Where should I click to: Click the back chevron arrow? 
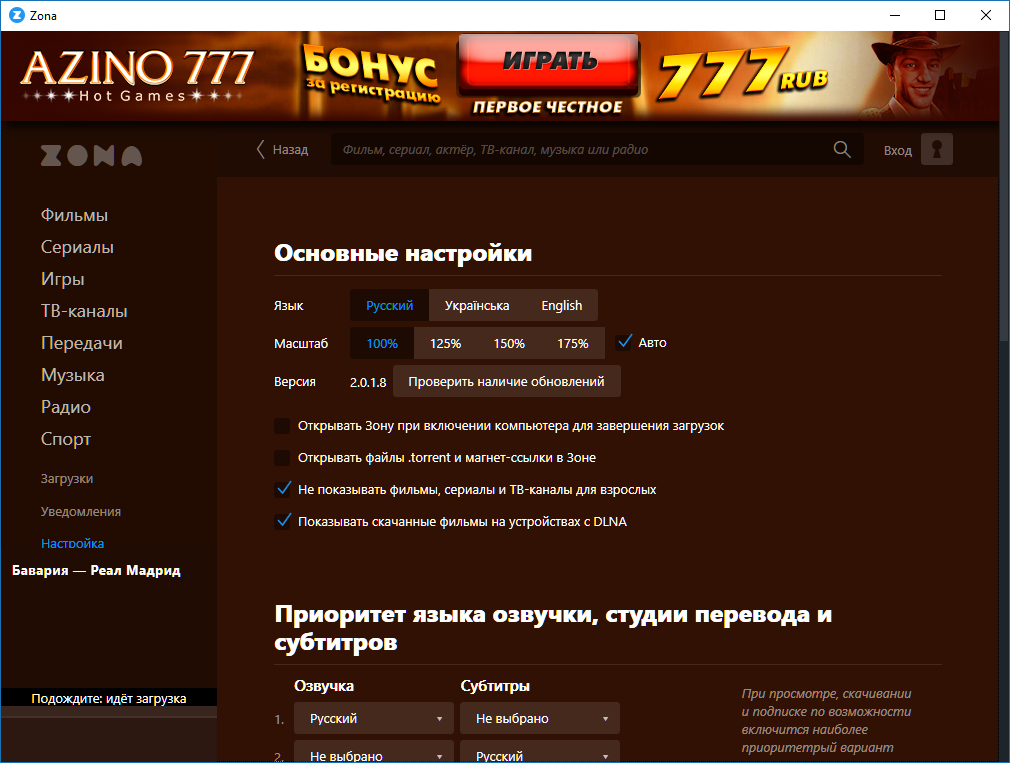260,149
